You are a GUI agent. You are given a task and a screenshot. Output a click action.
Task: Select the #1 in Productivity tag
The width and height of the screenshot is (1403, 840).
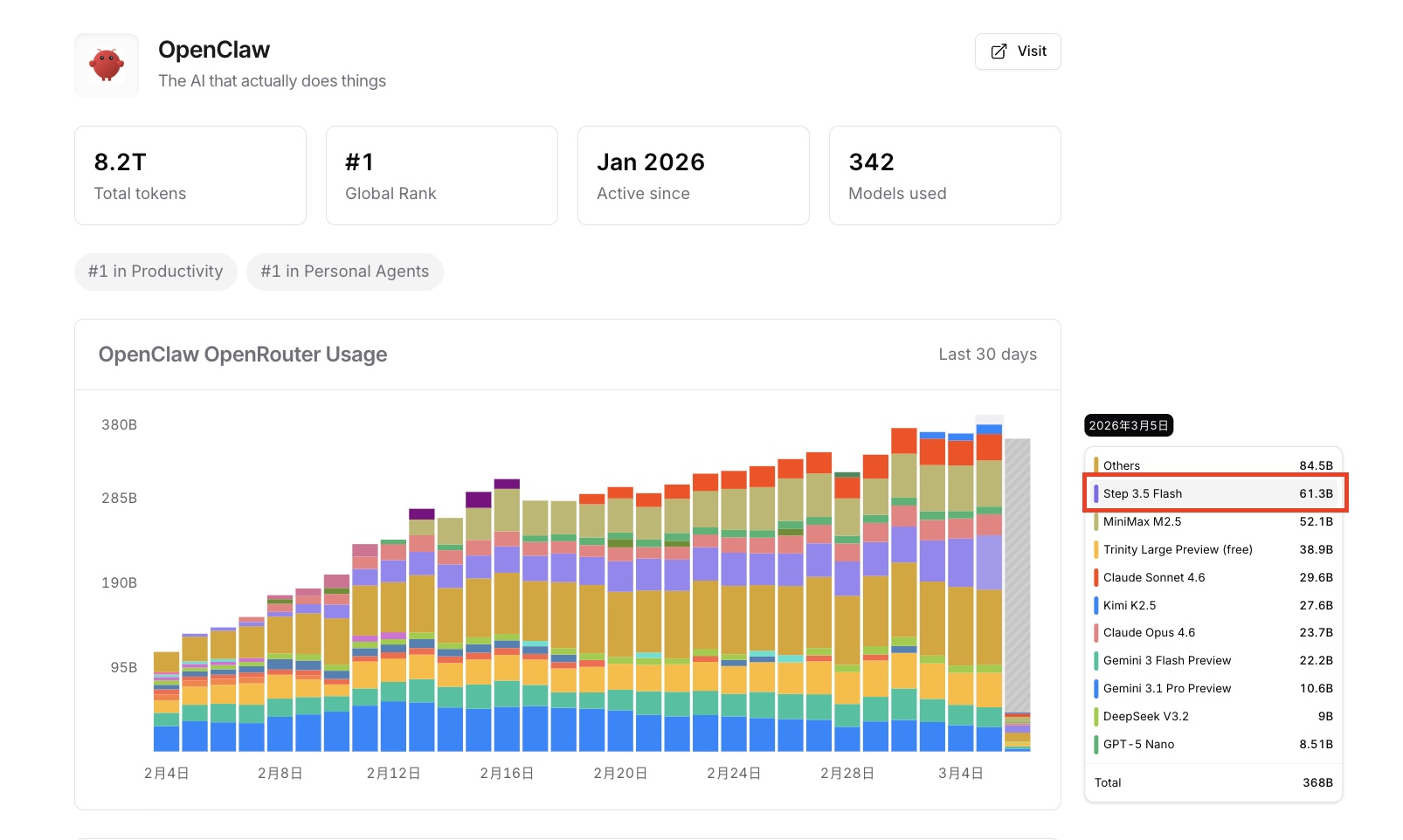(156, 272)
